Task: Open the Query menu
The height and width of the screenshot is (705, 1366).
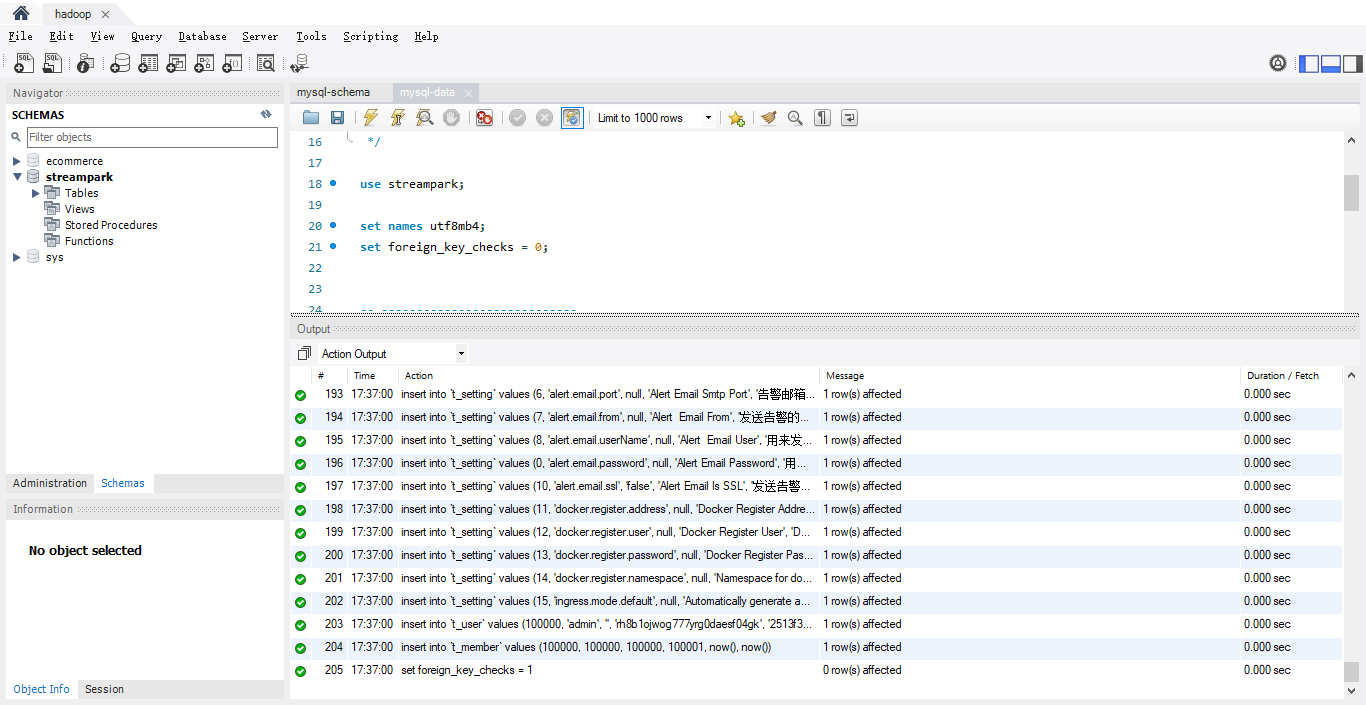Action: coord(146,36)
